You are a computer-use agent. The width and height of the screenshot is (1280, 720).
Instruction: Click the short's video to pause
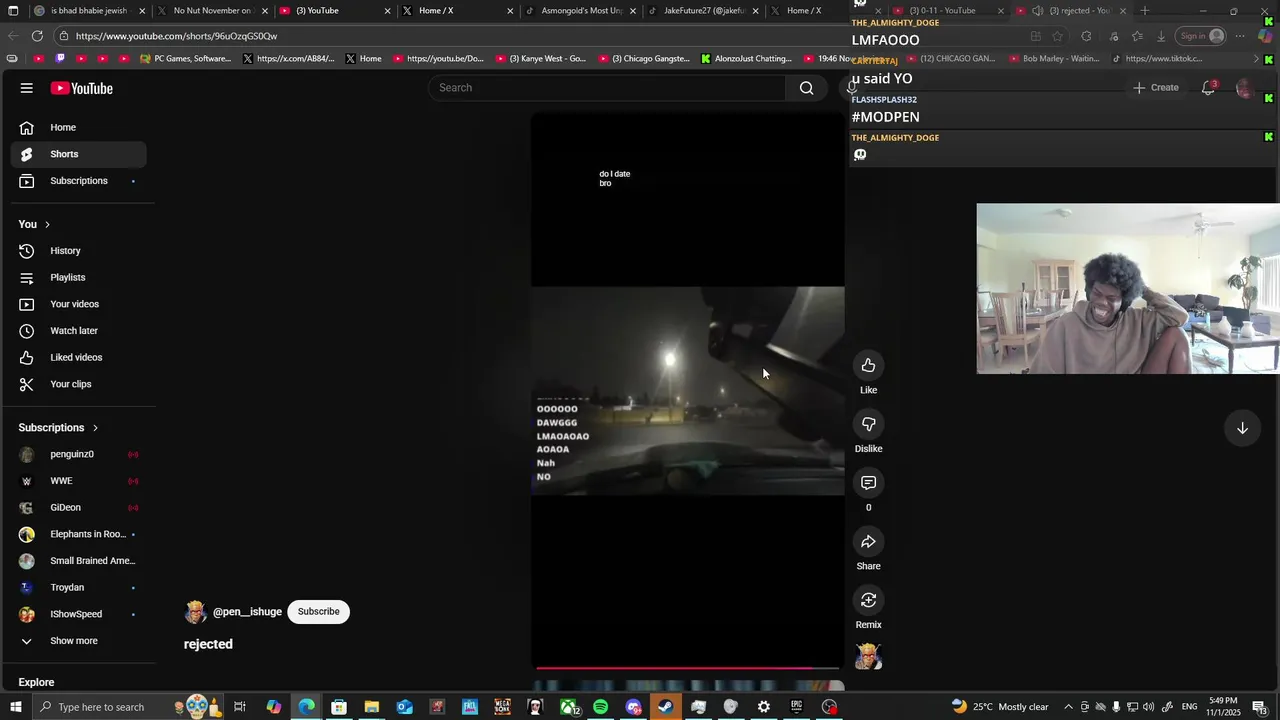pyautogui.click(x=687, y=390)
